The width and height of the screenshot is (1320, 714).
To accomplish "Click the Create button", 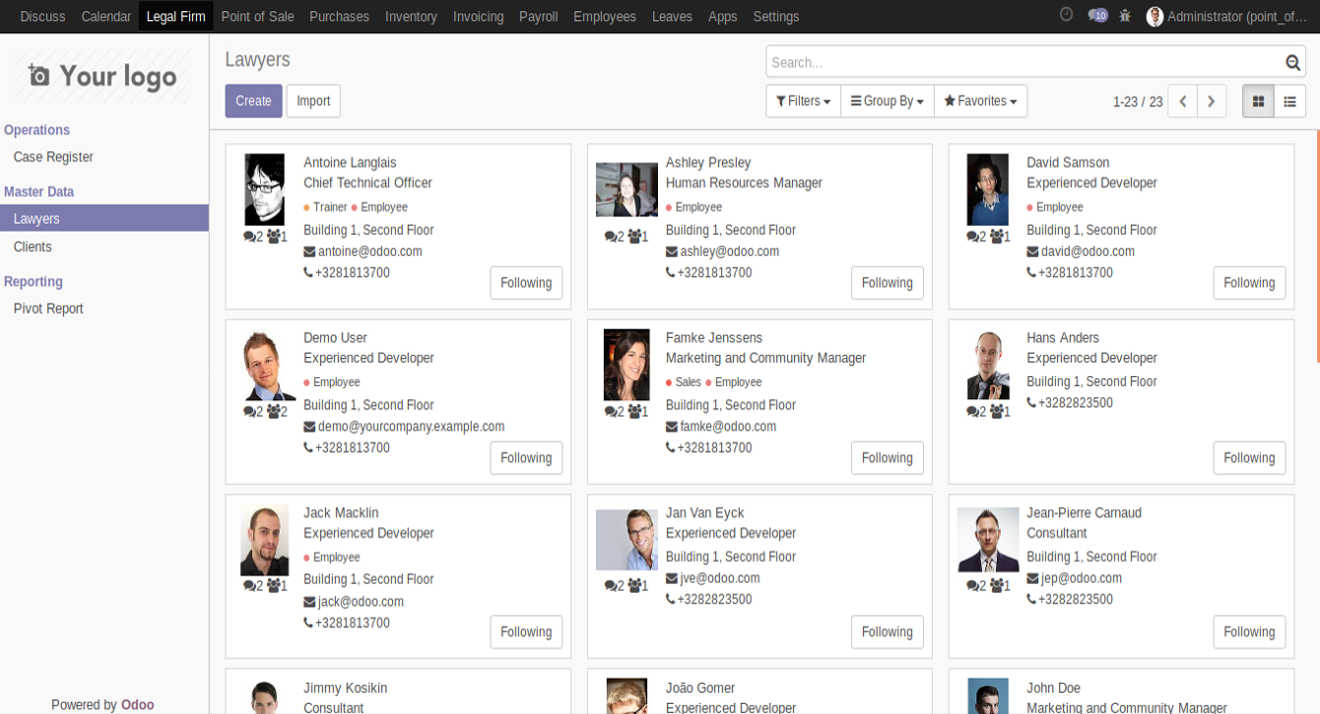I will tap(254, 101).
